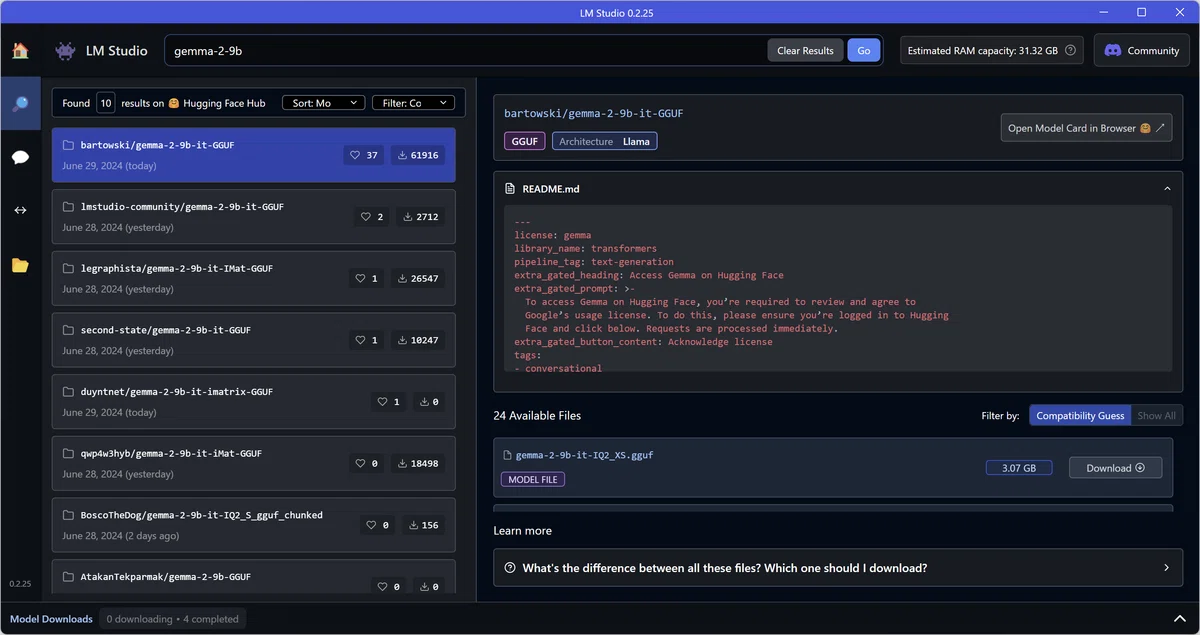Open the Local Server double-arrow icon
The height and width of the screenshot is (635, 1200).
[20, 210]
